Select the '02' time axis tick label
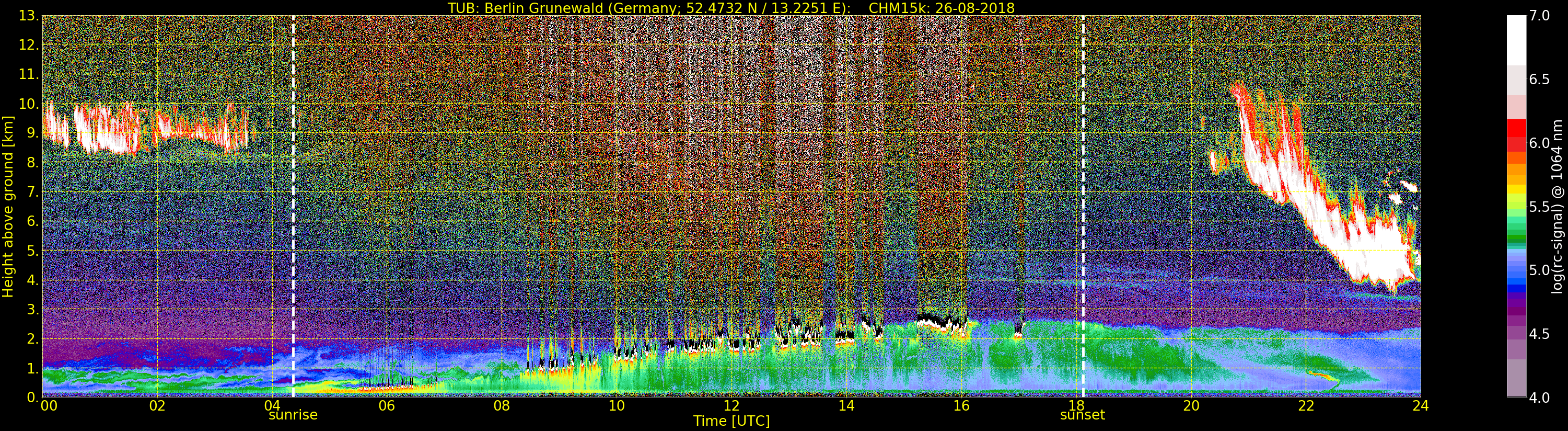 click(x=157, y=406)
